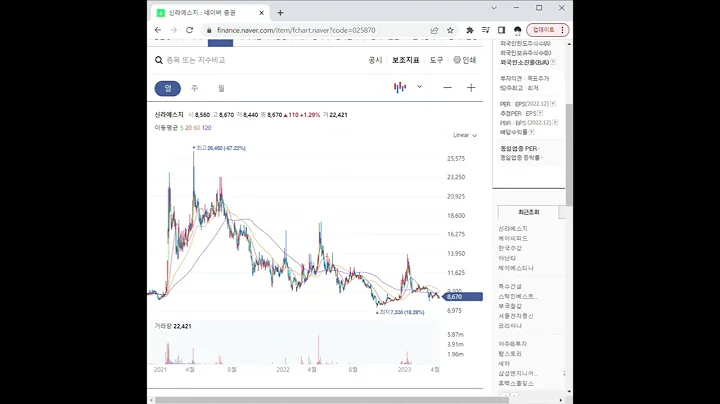This screenshot has height=404, width=720.
Task: Click info icon beside 배당수익률
Action: click(x=531, y=132)
